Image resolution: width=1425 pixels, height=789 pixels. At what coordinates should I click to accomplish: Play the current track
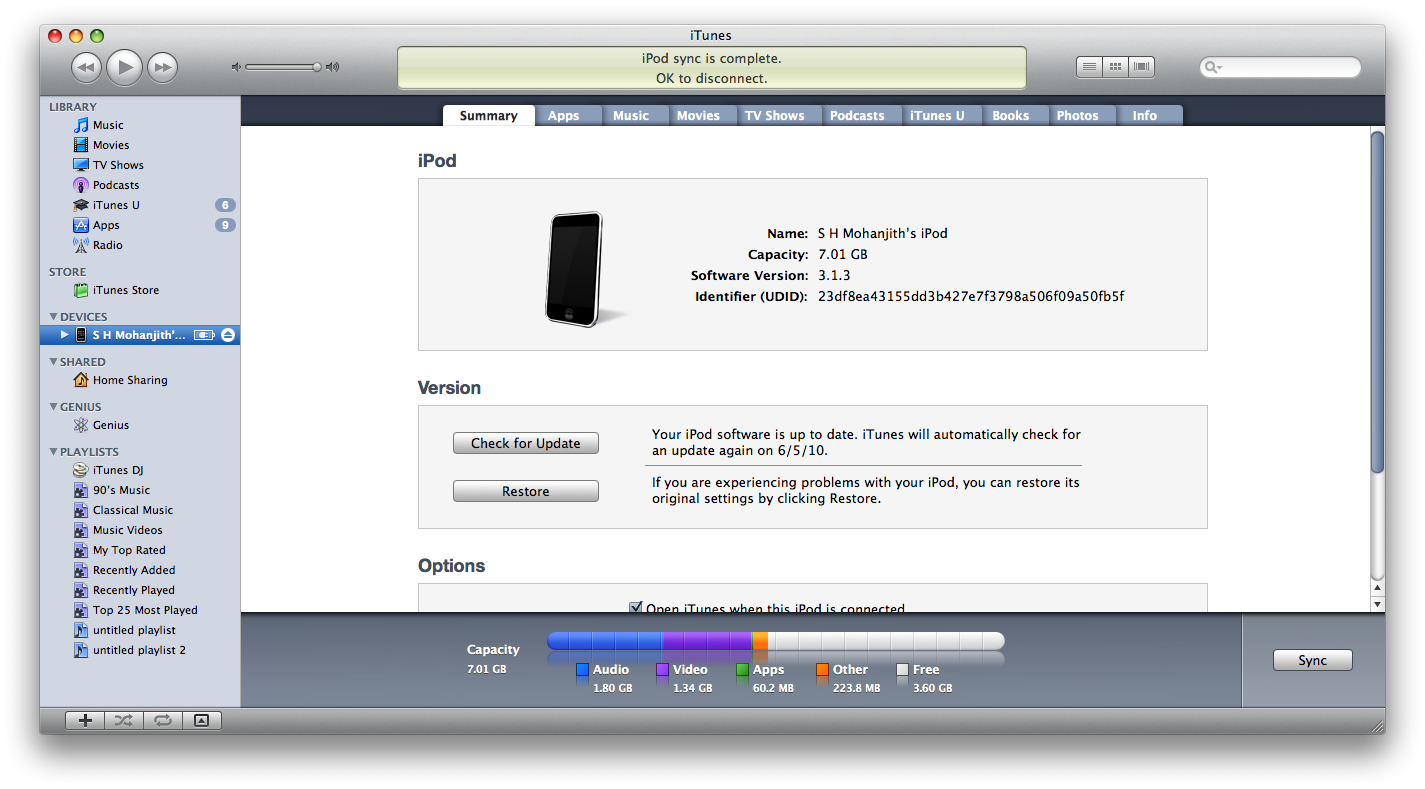[124, 67]
